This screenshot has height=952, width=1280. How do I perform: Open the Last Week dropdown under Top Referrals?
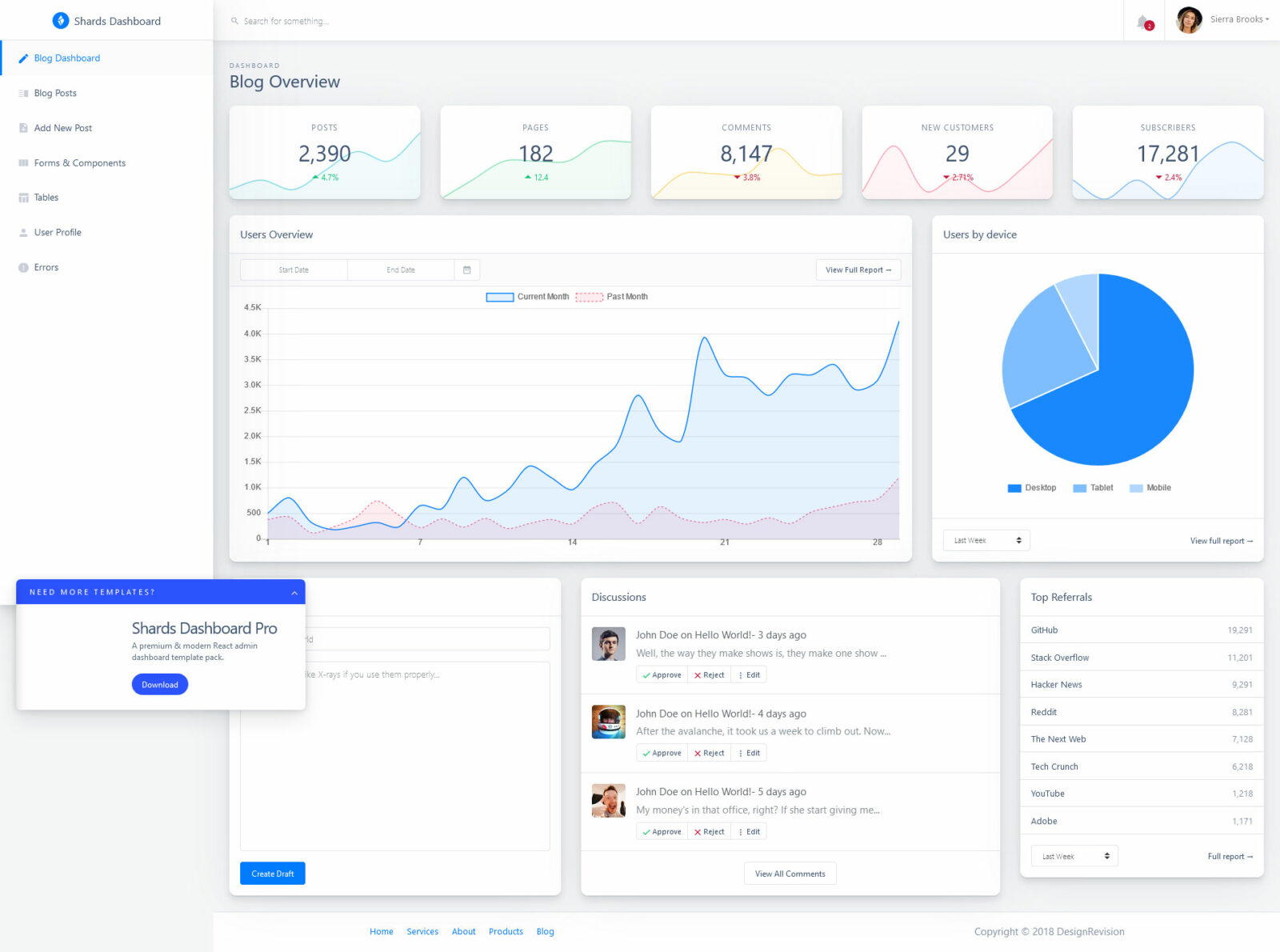coord(1074,855)
